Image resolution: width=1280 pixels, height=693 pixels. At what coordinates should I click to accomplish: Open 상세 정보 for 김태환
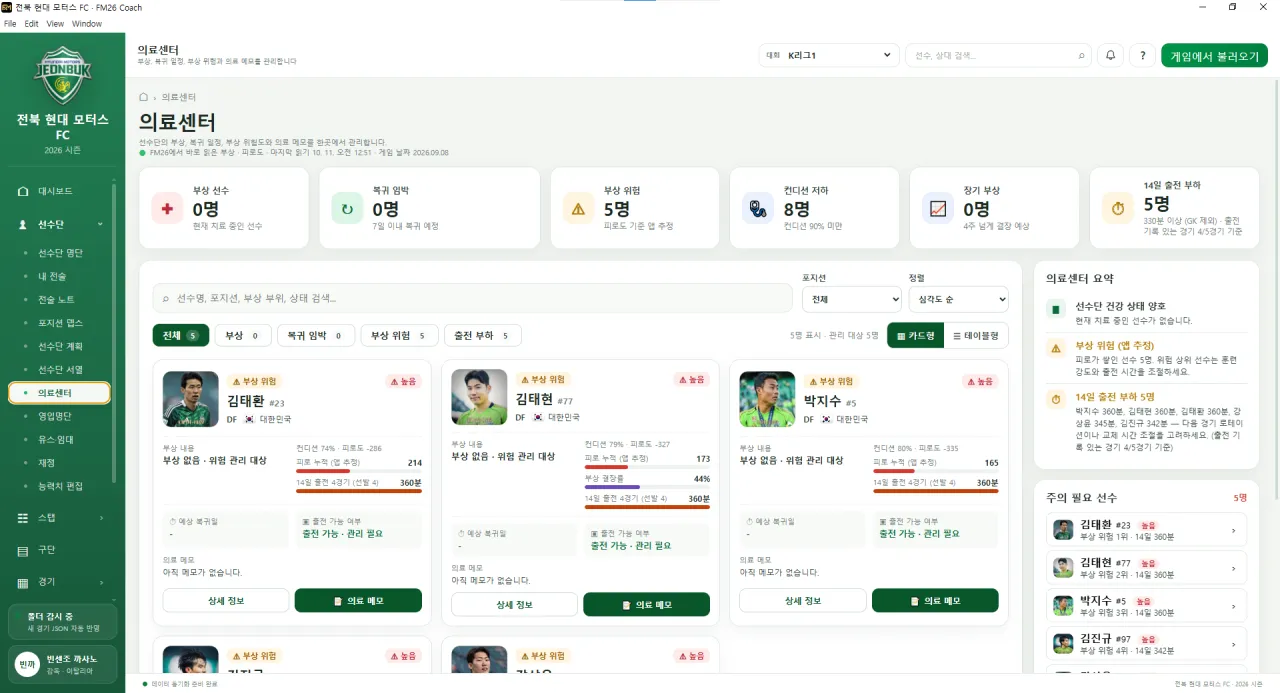click(x=226, y=601)
